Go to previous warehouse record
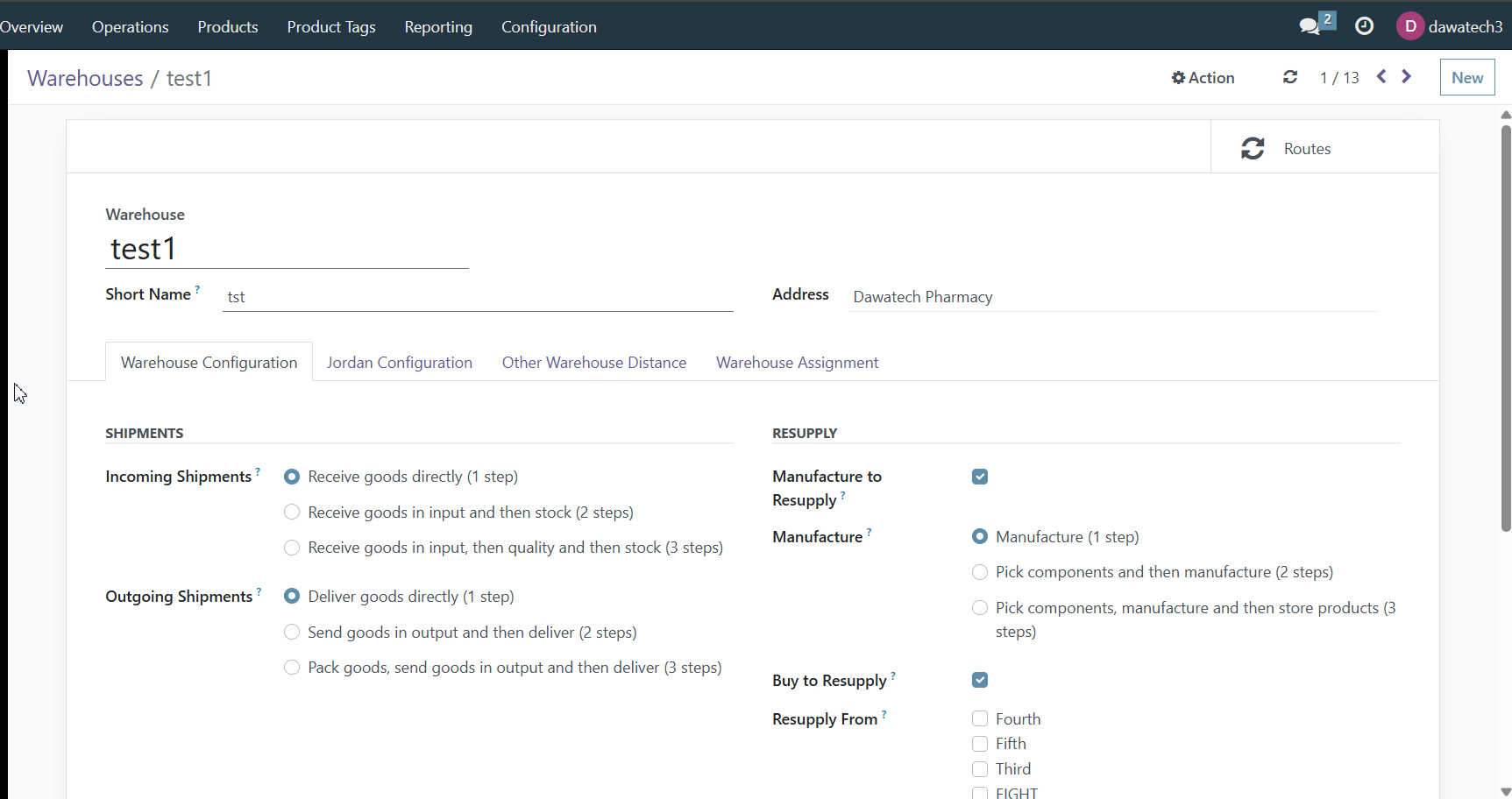The width and height of the screenshot is (1512, 799). point(1381,77)
